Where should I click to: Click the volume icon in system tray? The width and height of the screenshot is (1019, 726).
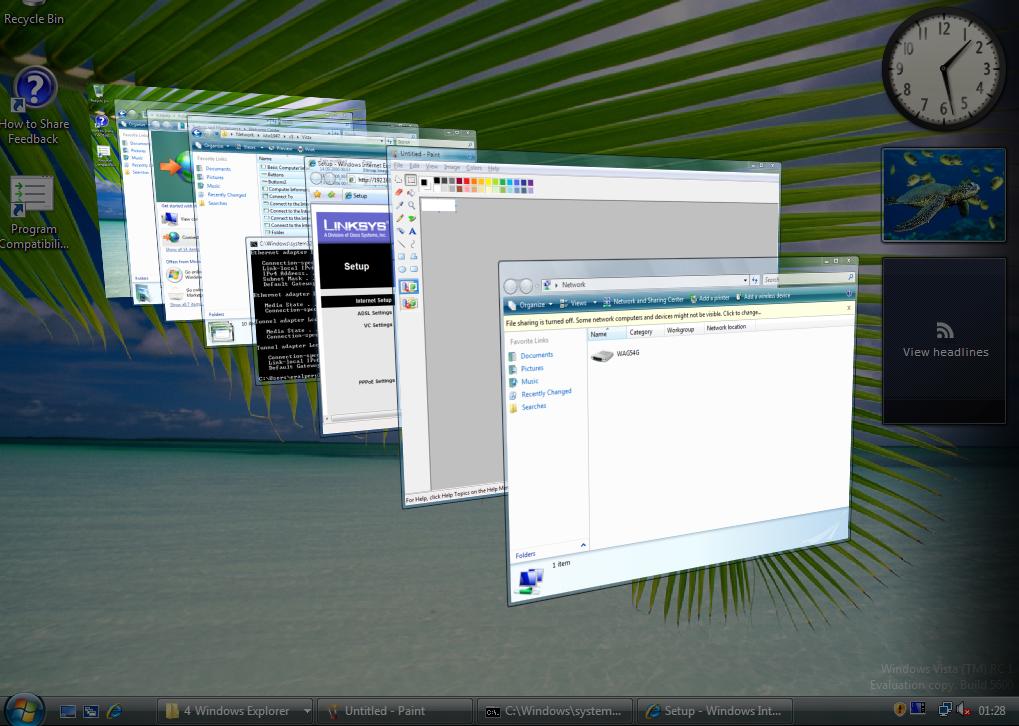[962, 710]
